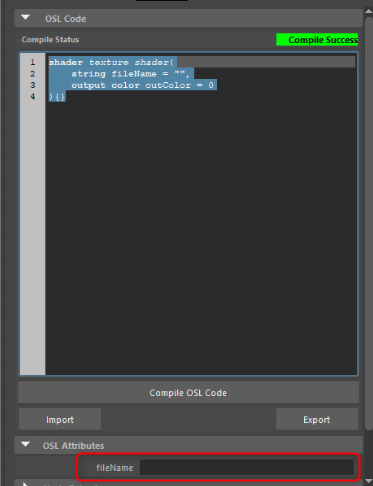Click the vertical scrollbar of the attribute panel
This screenshot has height=486, width=373.
pyautogui.click(x=368, y=223)
